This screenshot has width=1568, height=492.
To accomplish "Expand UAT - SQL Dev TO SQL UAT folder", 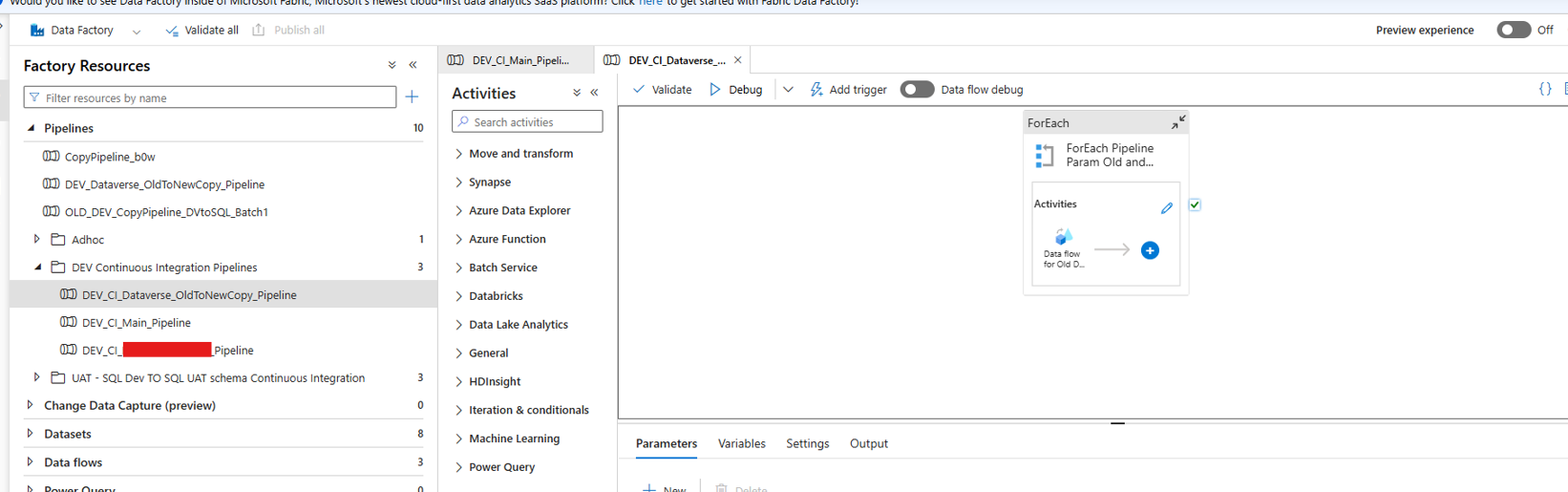I will click(x=37, y=378).
